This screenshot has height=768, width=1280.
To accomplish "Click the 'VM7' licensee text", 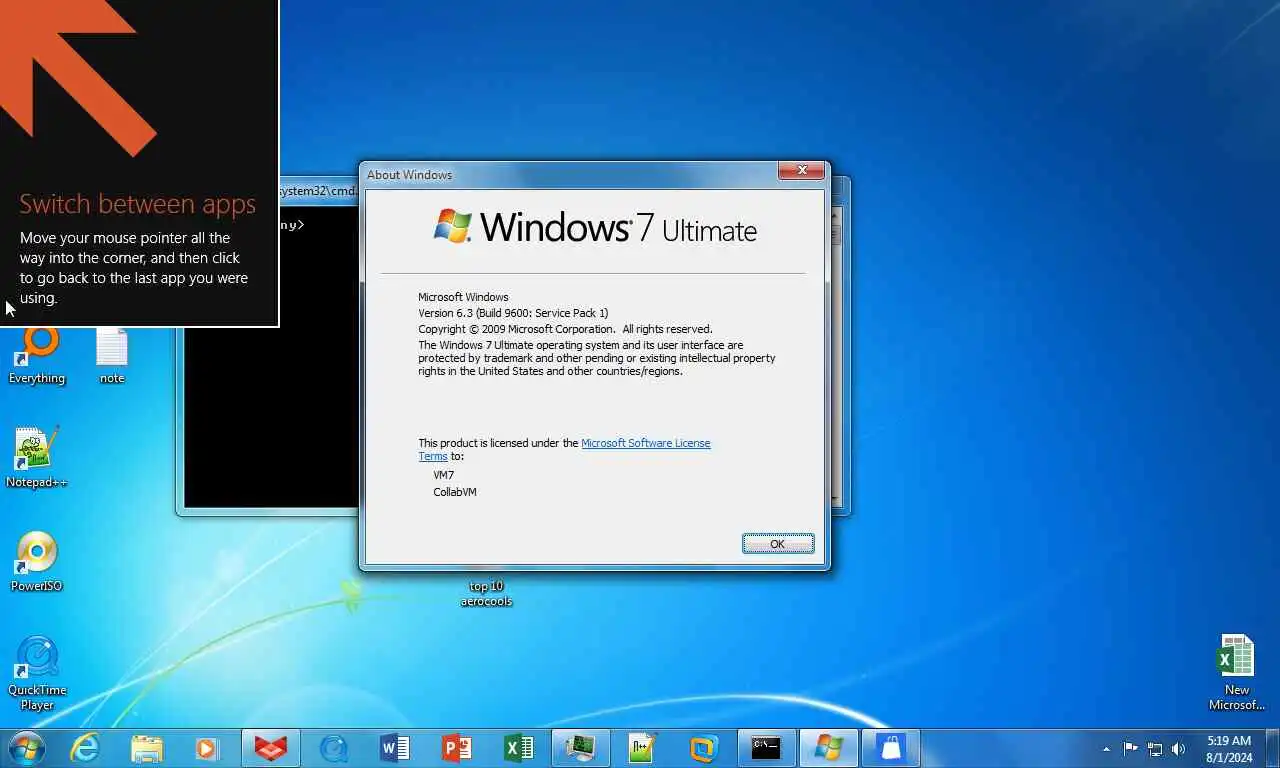I will point(443,475).
